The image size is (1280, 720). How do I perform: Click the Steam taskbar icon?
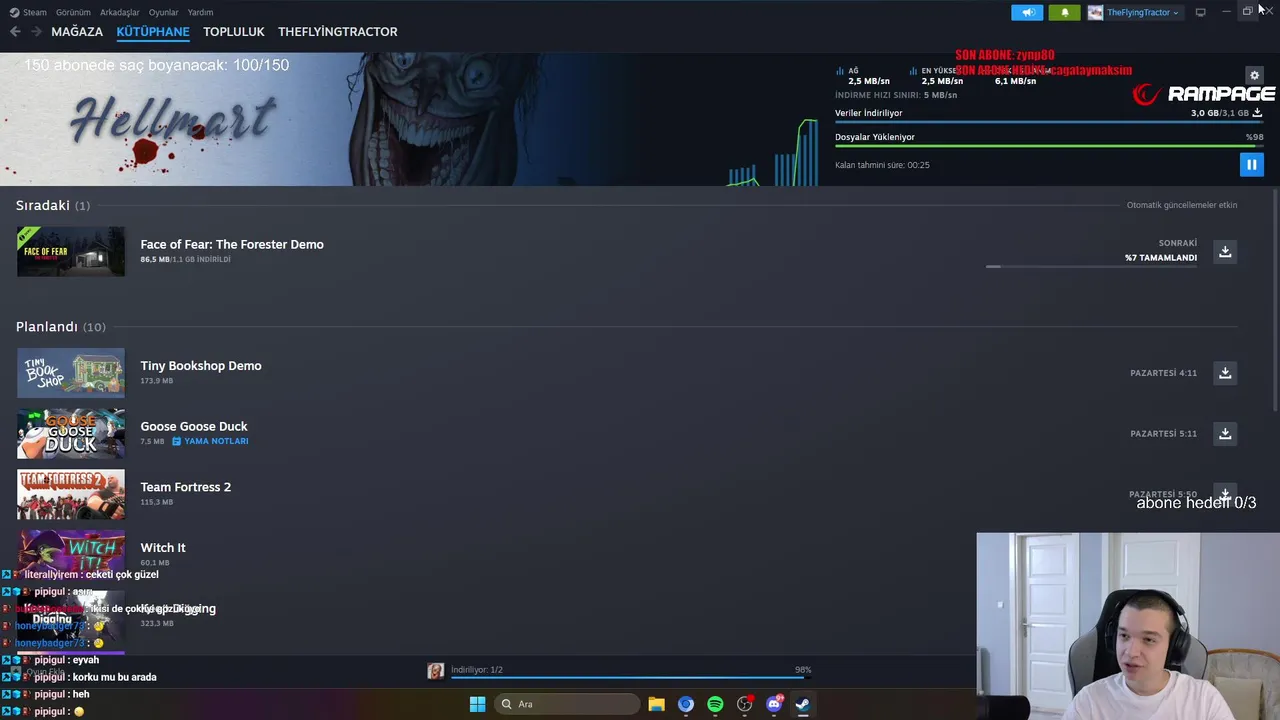tap(802, 704)
